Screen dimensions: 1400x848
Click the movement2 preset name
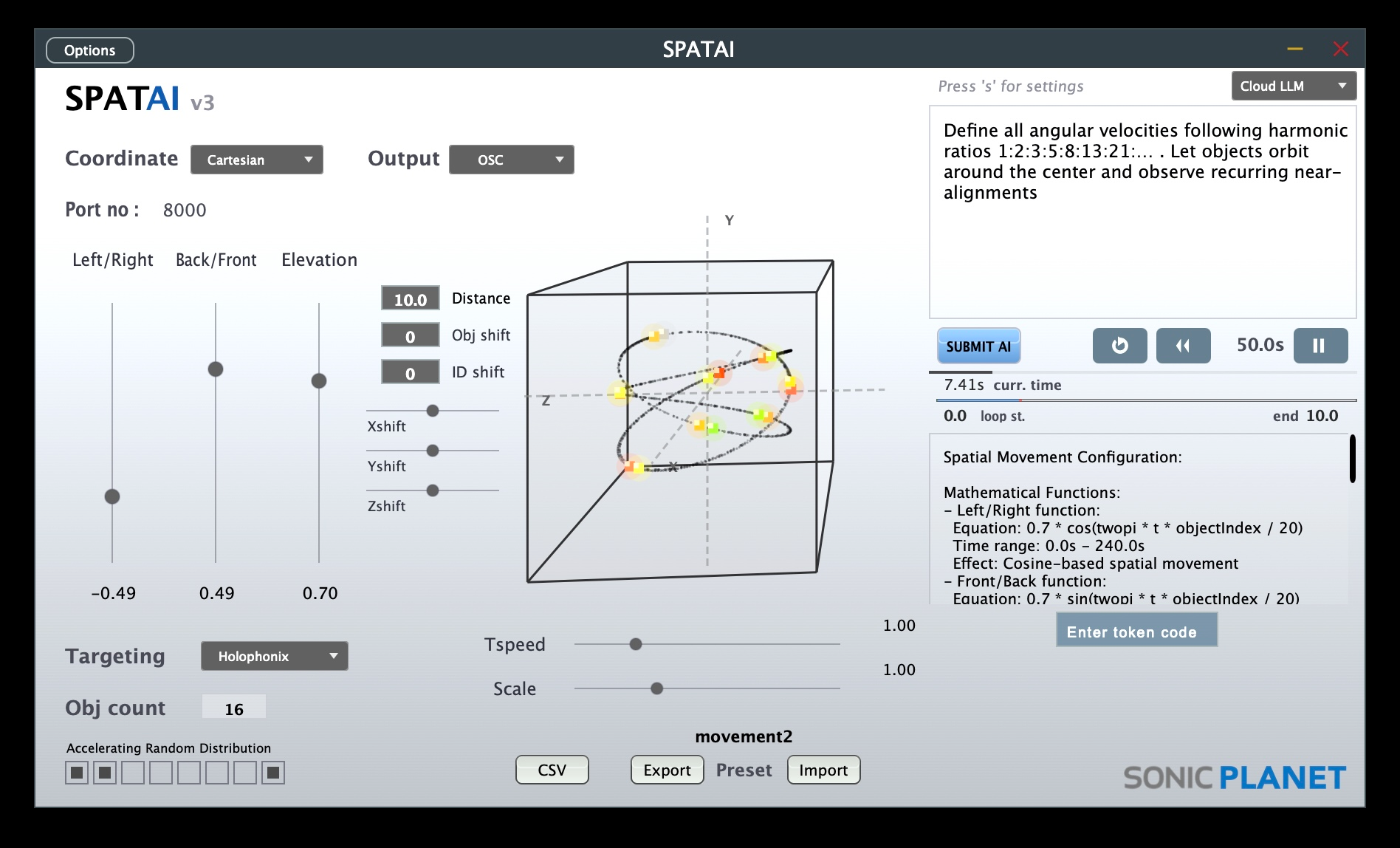click(744, 736)
